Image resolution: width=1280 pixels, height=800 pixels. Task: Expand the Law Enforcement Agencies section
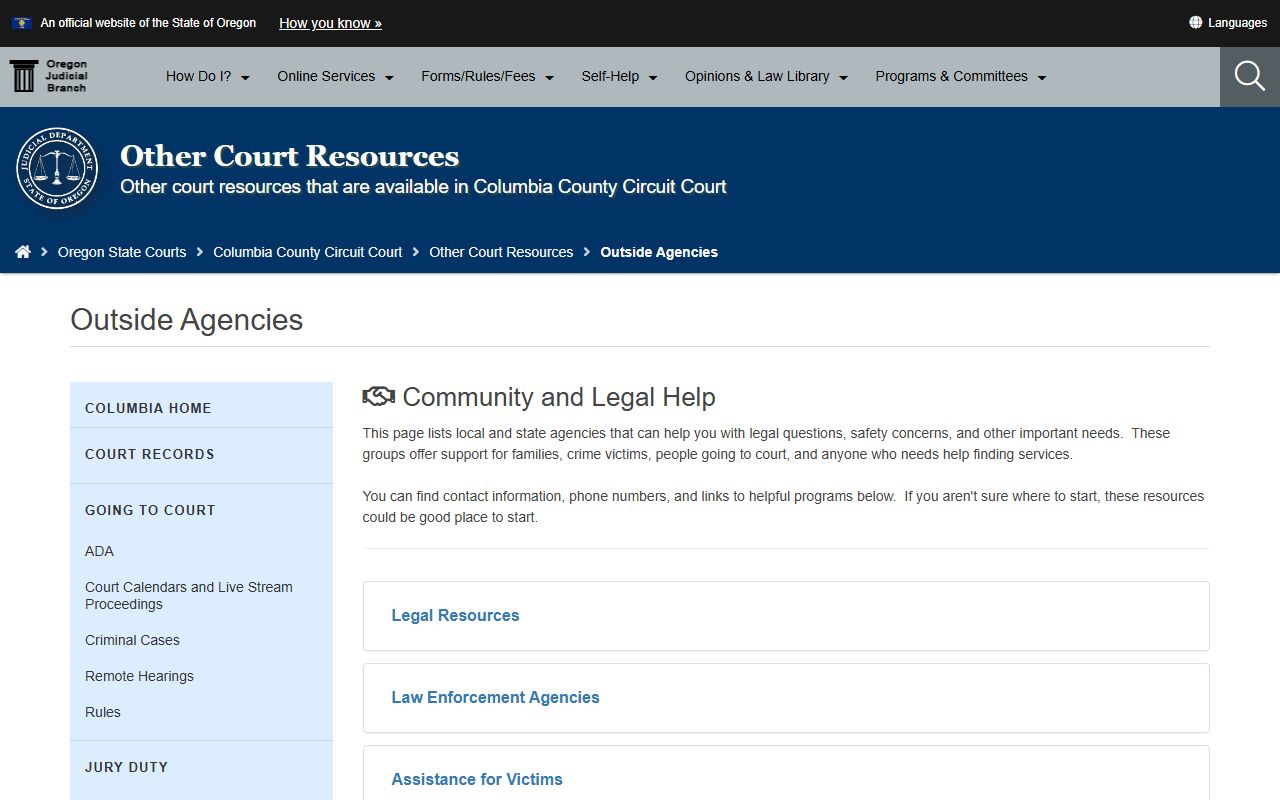coord(786,698)
